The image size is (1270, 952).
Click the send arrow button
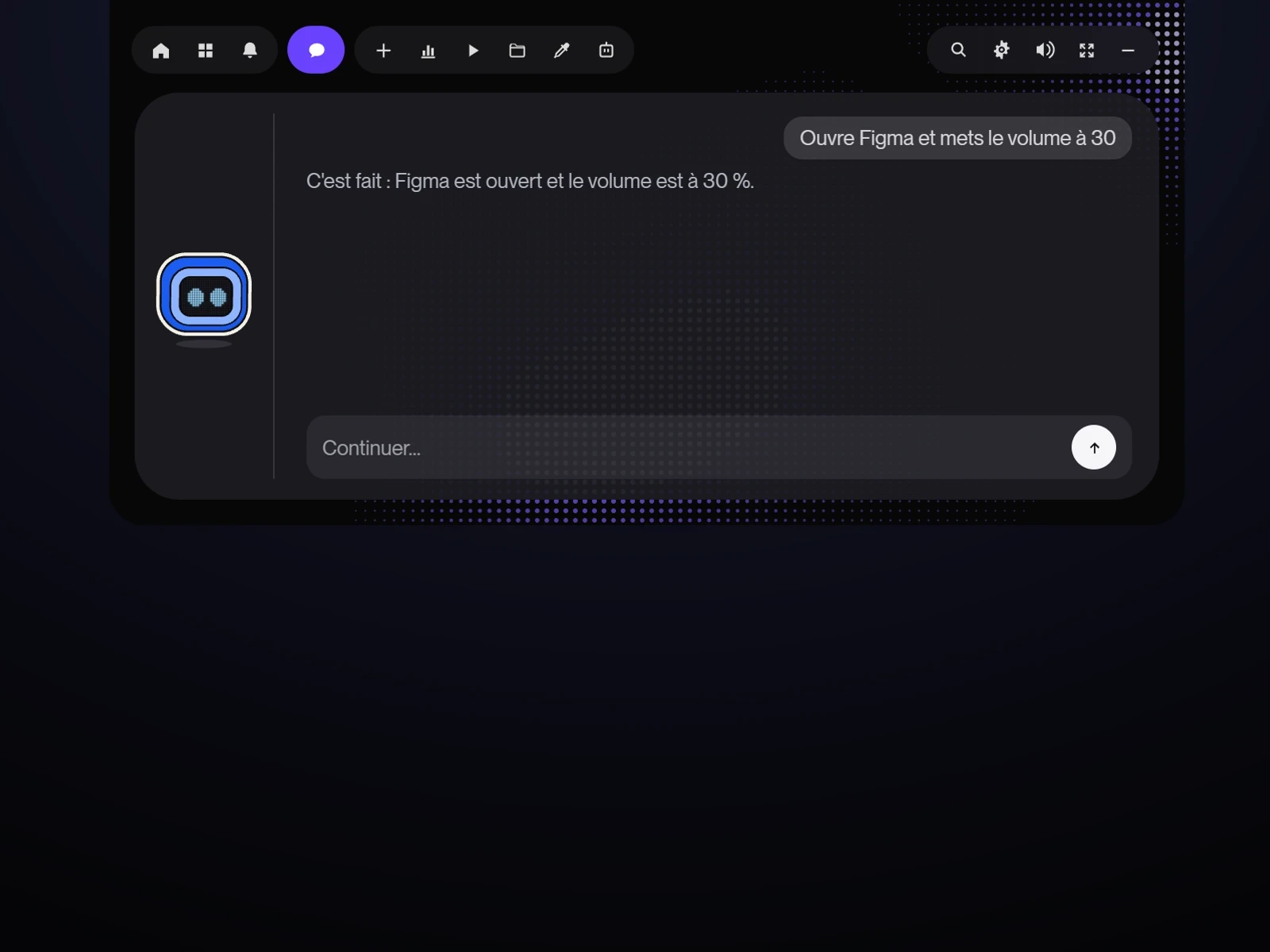coord(1094,447)
